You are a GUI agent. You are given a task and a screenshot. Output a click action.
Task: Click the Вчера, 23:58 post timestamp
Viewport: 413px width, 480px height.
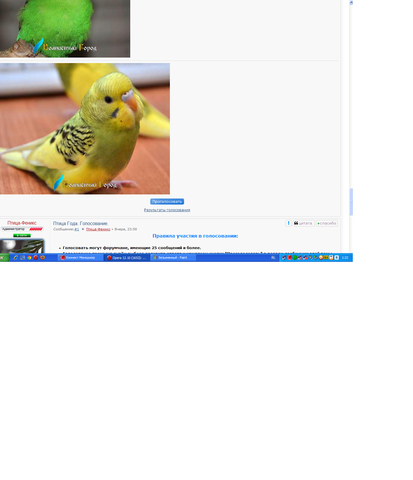pyautogui.click(x=126, y=229)
